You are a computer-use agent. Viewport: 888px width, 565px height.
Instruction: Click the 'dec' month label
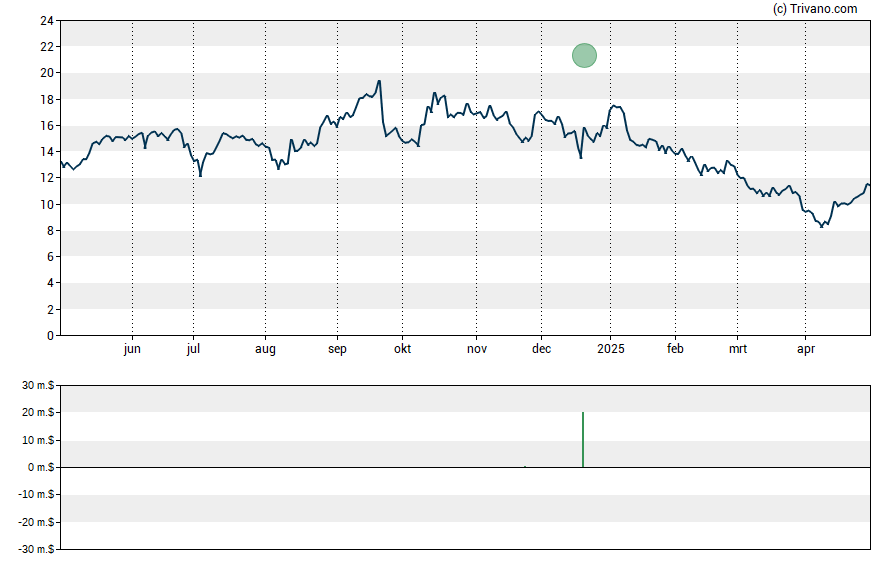click(x=541, y=349)
